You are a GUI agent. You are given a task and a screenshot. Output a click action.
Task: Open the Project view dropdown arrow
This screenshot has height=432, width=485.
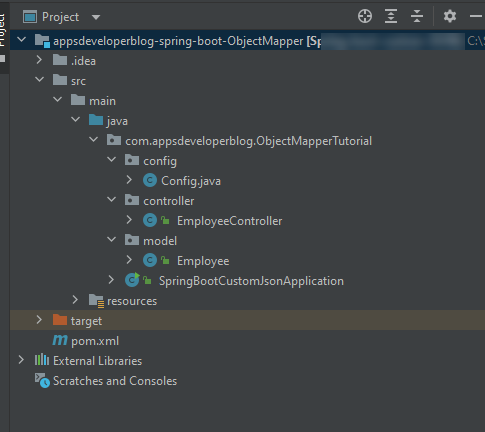[96, 17]
